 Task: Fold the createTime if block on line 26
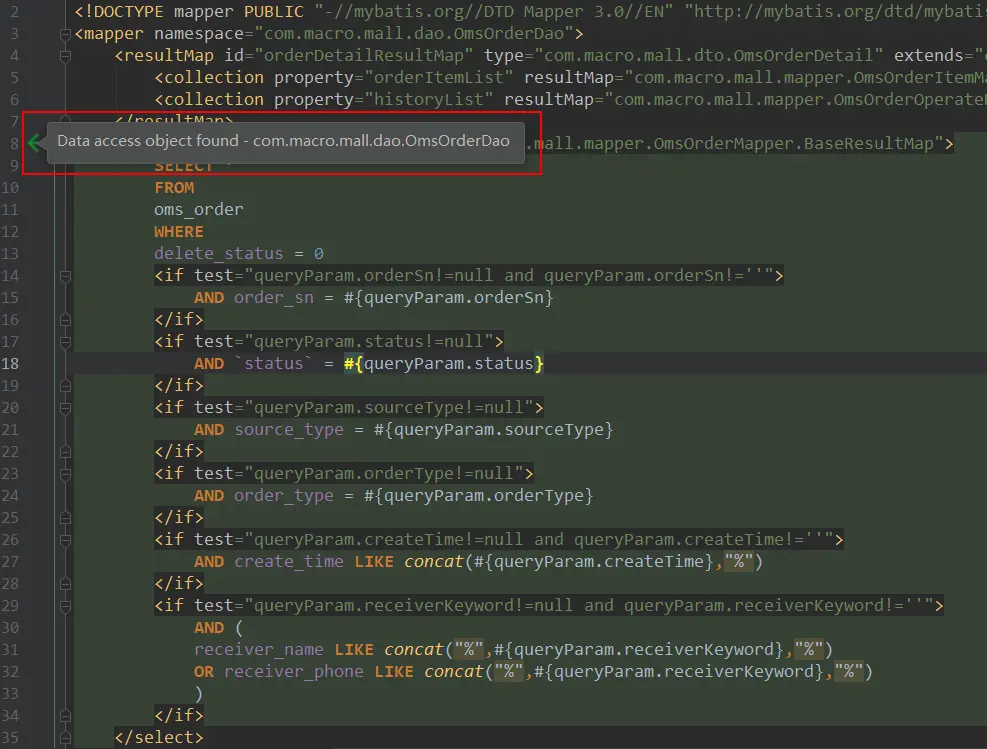point(65,540)
